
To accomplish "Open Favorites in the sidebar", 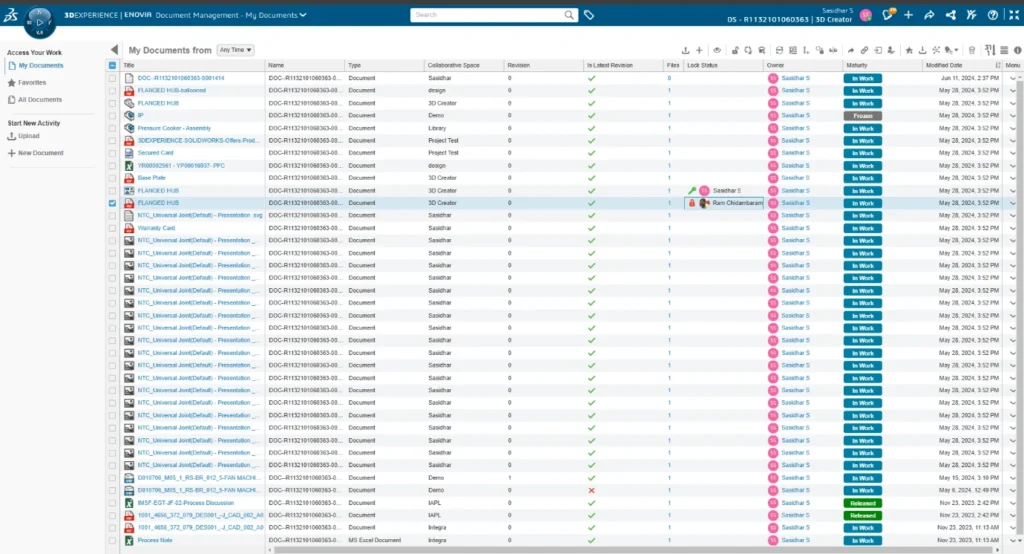I will tap(32, 83).
